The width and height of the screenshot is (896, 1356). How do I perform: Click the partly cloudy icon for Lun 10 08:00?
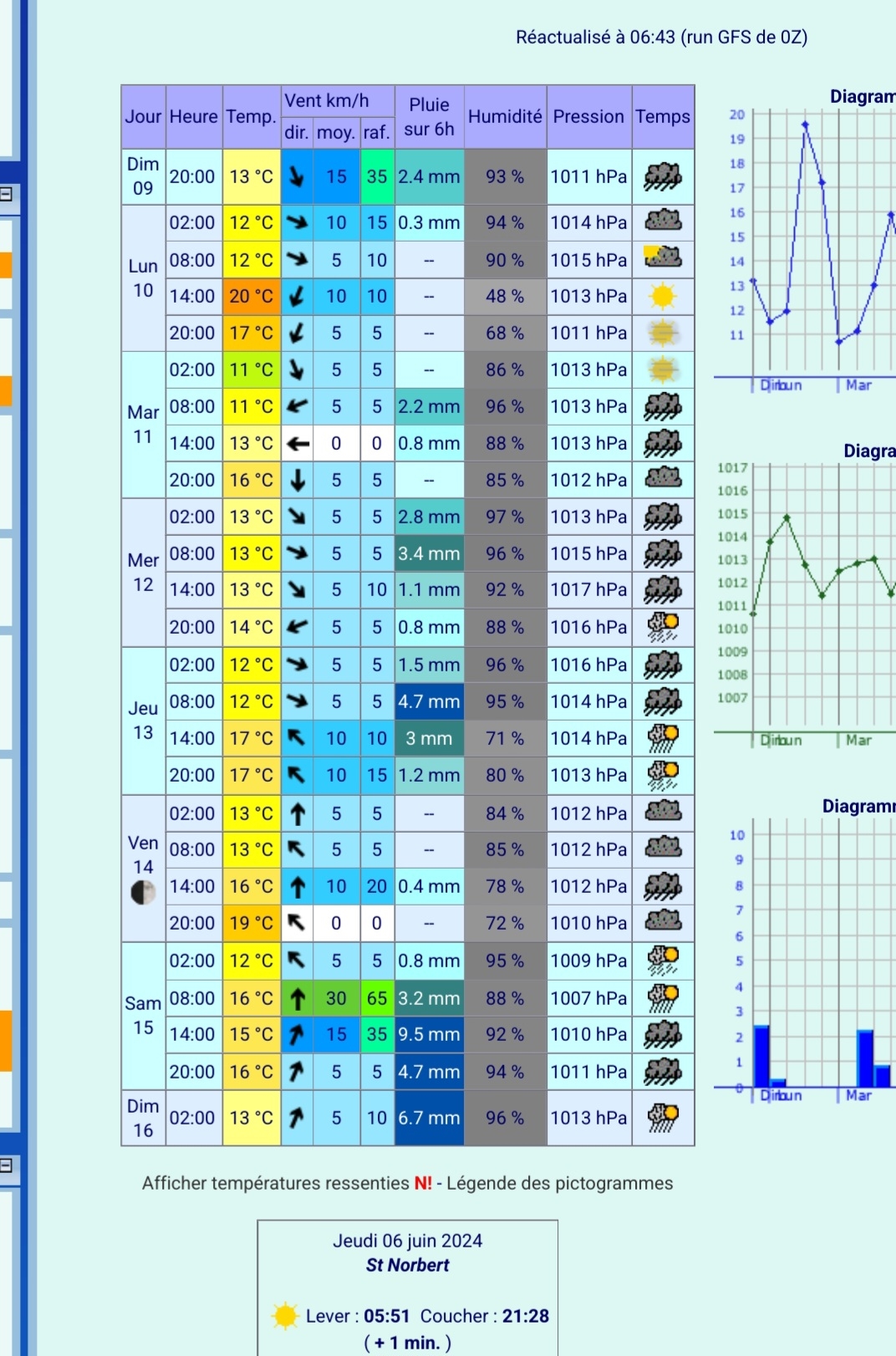[x=663, y=259]
